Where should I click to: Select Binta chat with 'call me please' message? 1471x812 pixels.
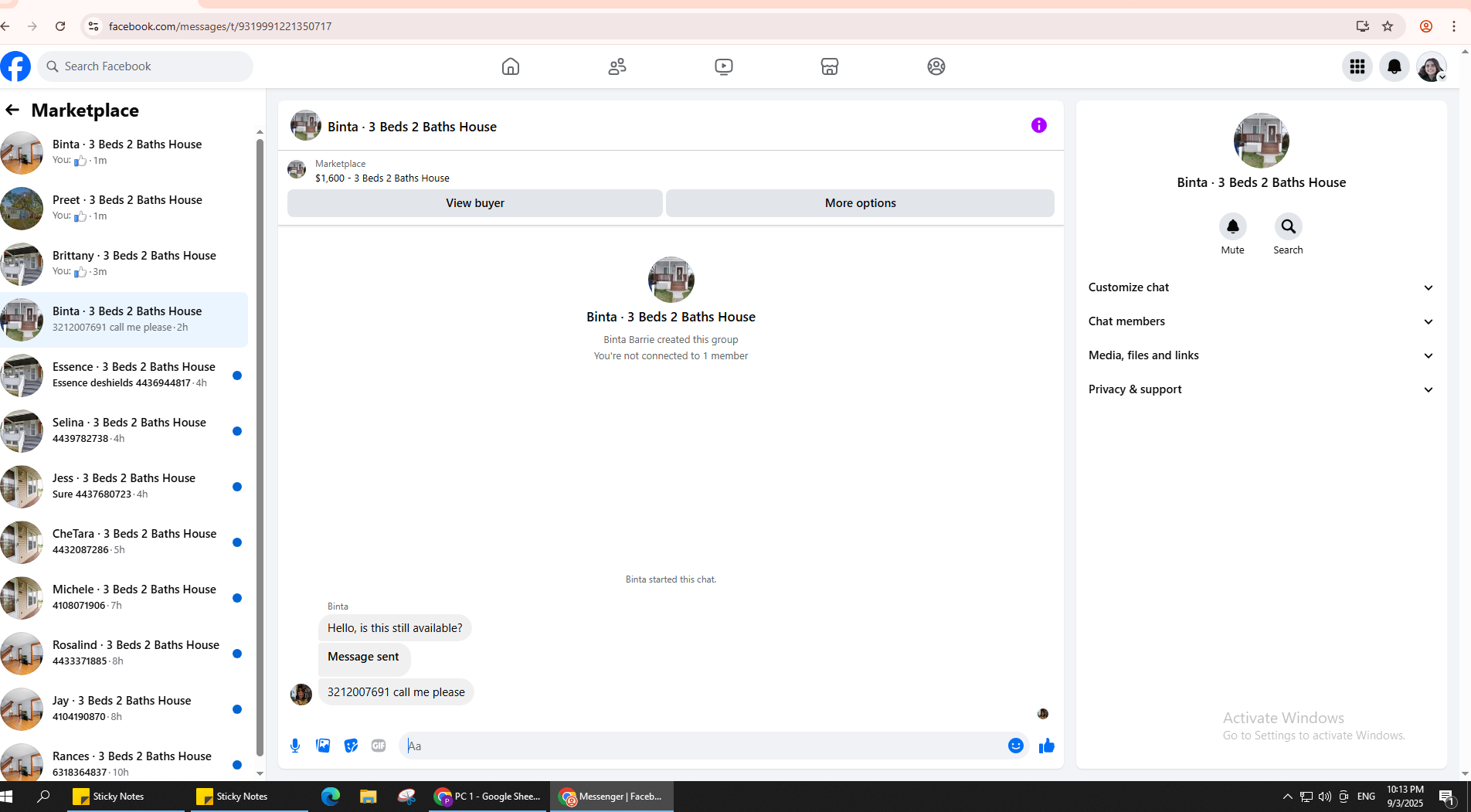pos(124,319)
